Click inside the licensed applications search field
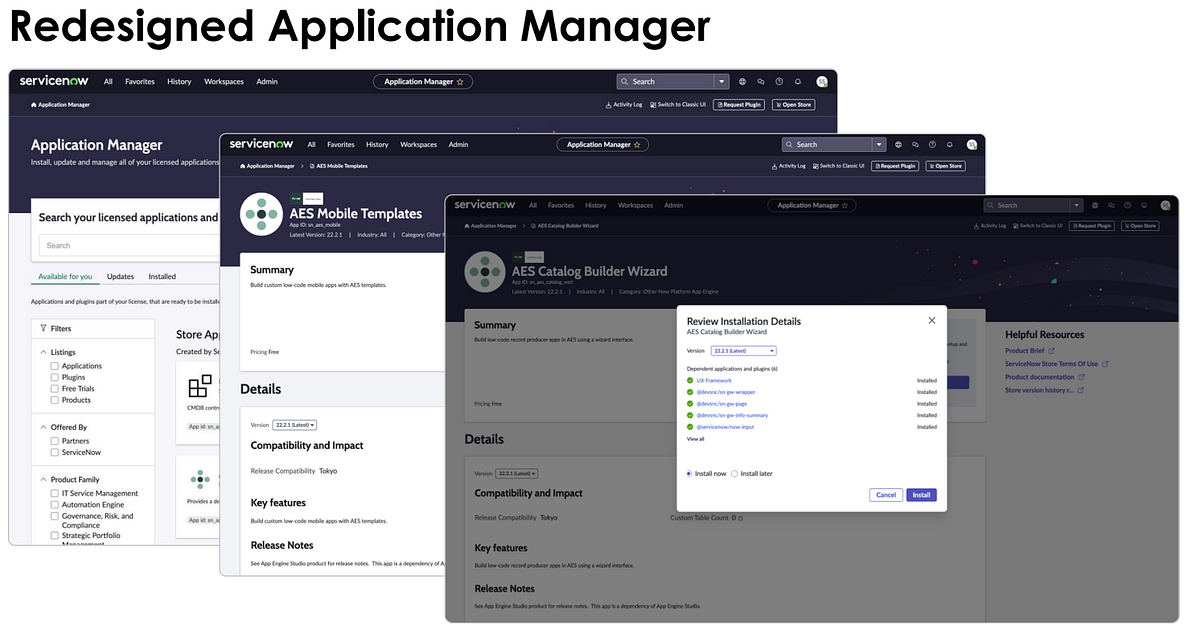The width and height of the screenshot is (1200, 632). coord(130,245)
